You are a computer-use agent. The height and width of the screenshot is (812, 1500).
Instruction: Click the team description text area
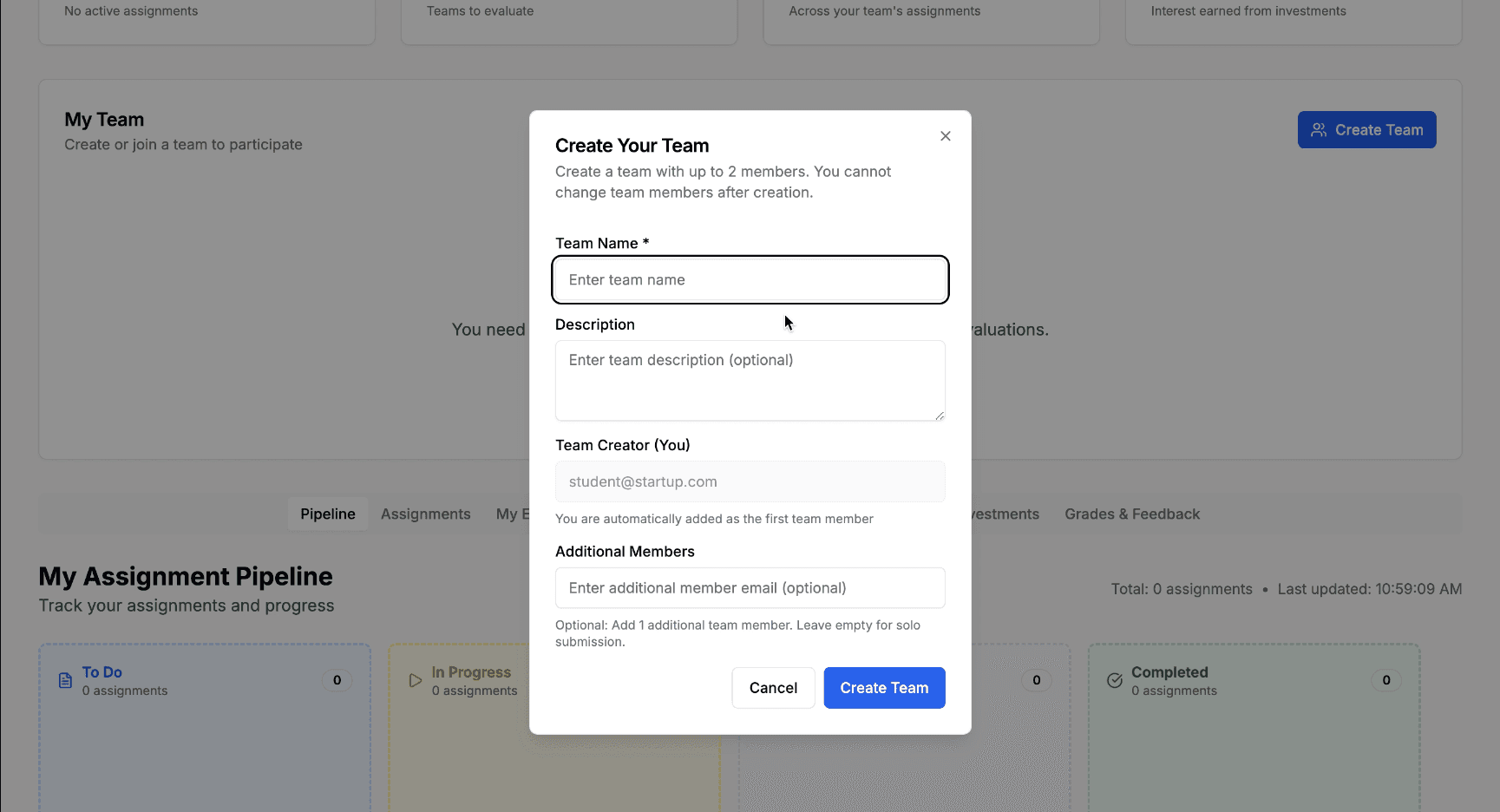pyautogui.click(x=750, y=381)
